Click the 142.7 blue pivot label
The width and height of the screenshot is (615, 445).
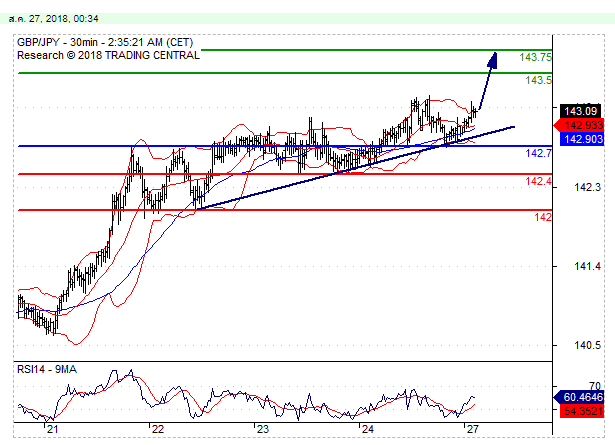pyautogui.click(x=538, y=153)
